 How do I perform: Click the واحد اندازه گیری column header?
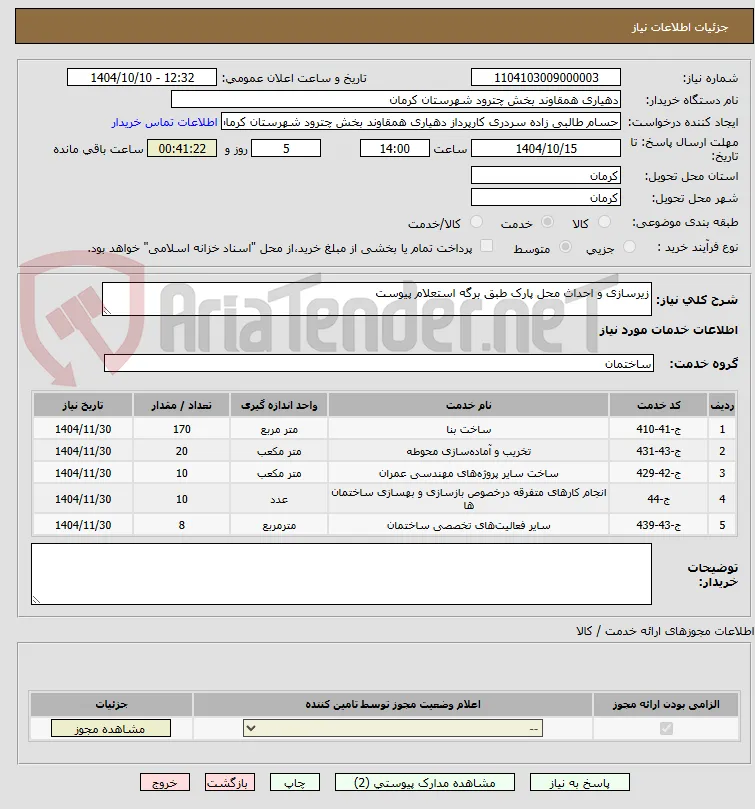click(x=279, y=405)
